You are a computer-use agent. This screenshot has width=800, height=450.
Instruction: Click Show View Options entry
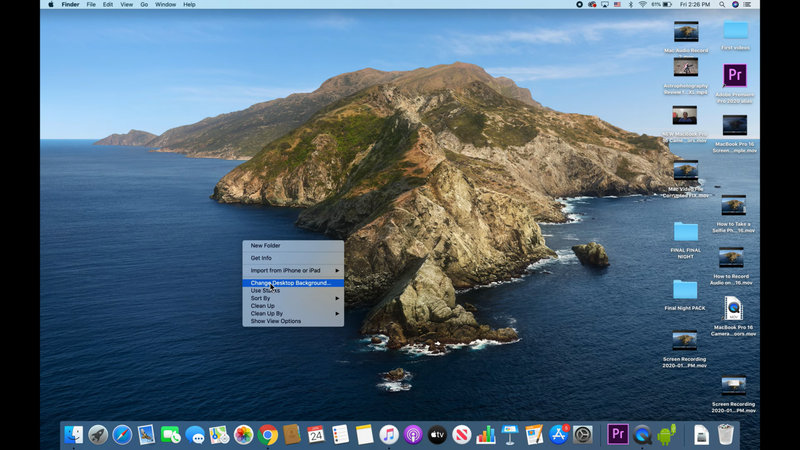[x=276, y=321]
